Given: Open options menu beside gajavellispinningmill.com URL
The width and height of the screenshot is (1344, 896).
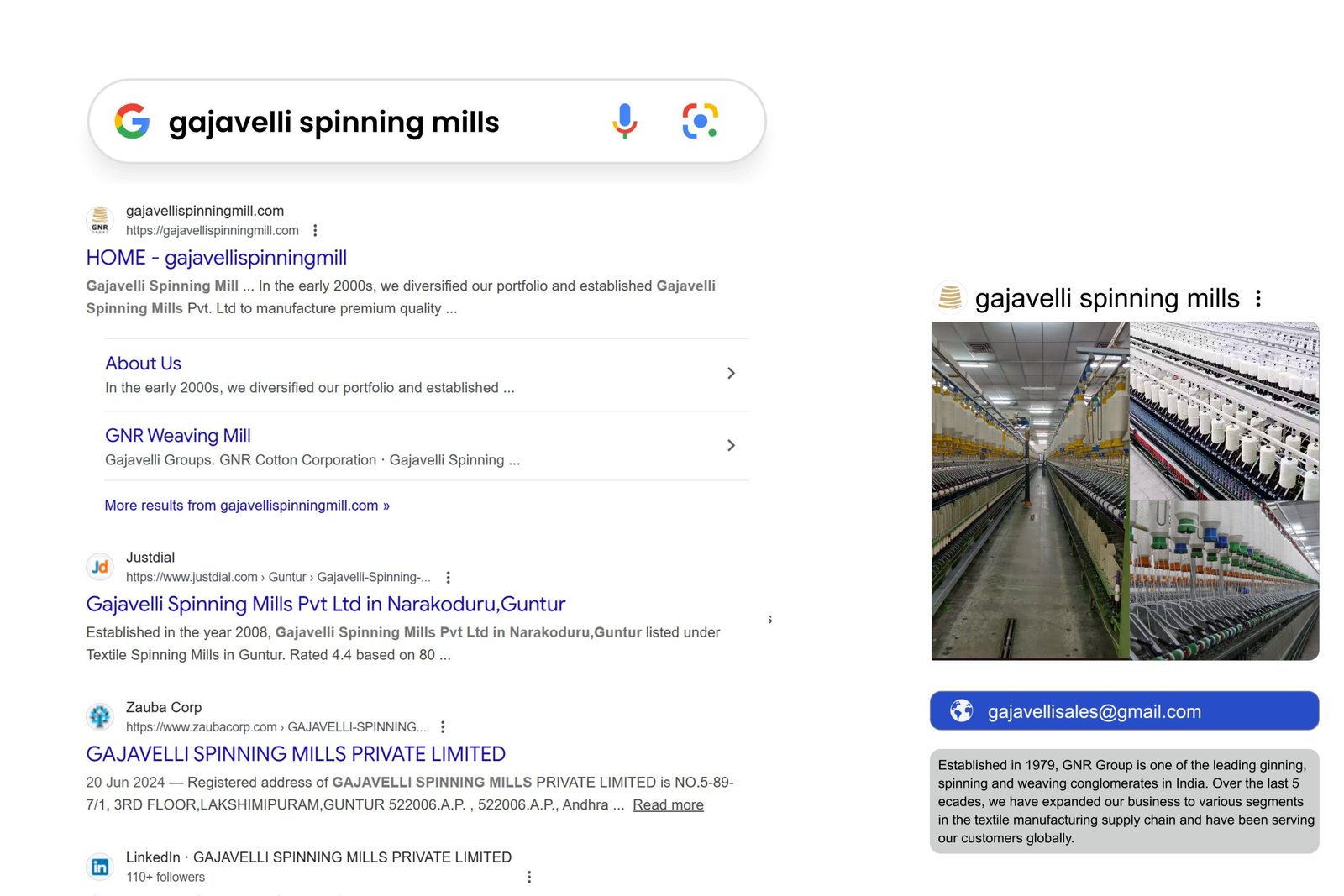Looking at the screenshot, I should tap(315, 230).
